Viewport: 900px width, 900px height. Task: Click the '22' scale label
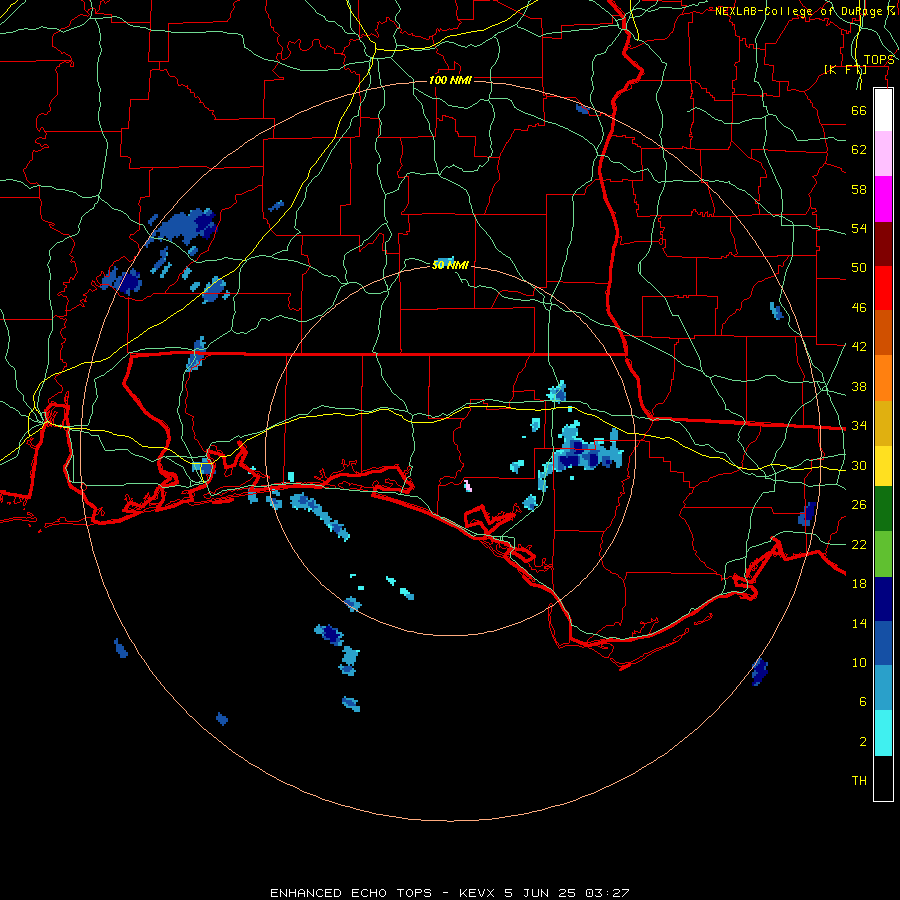click(x=859, y=544)
